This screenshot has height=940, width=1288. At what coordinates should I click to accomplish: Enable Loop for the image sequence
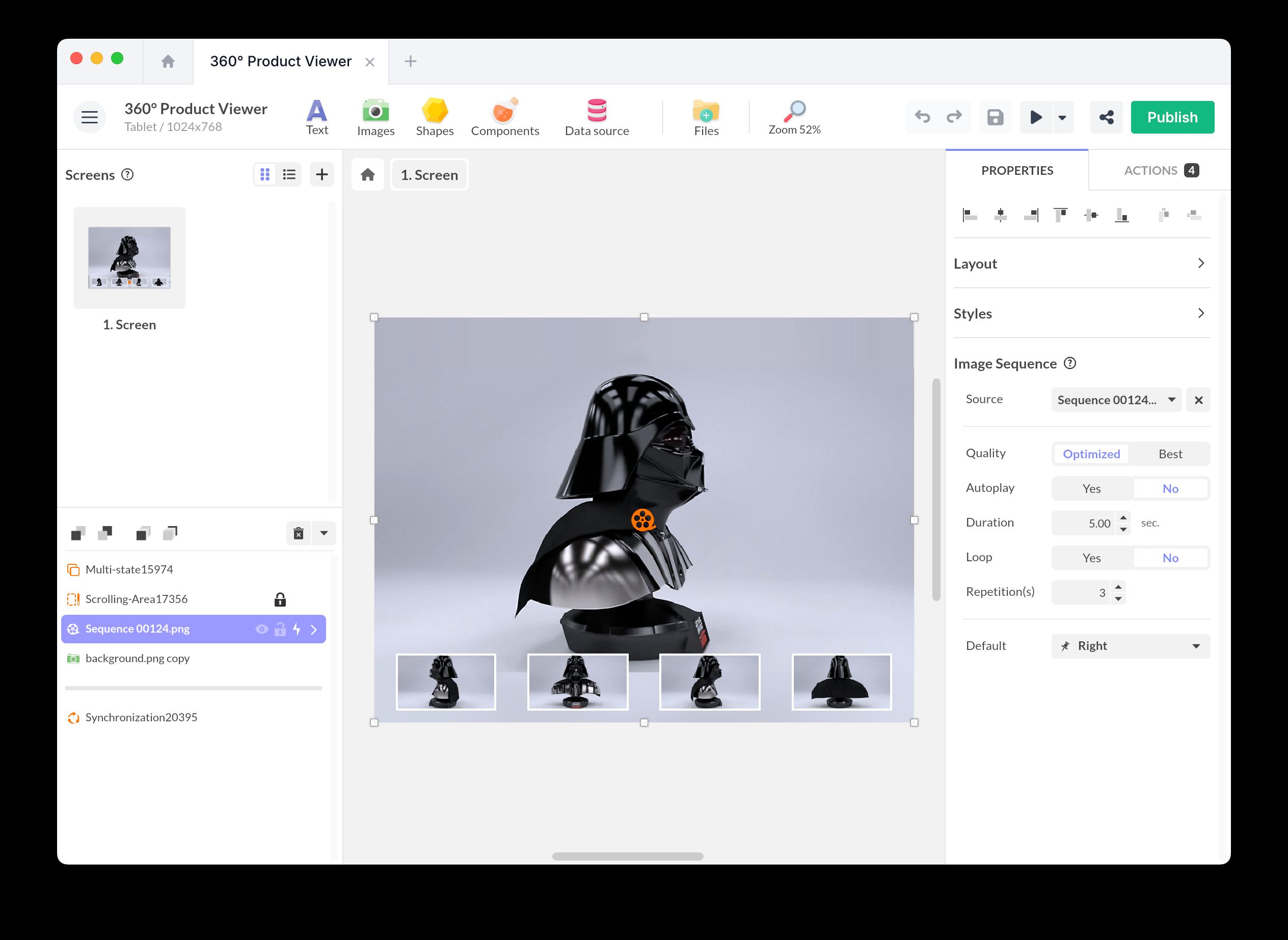pyautogui.click(x=1091, y=558)
